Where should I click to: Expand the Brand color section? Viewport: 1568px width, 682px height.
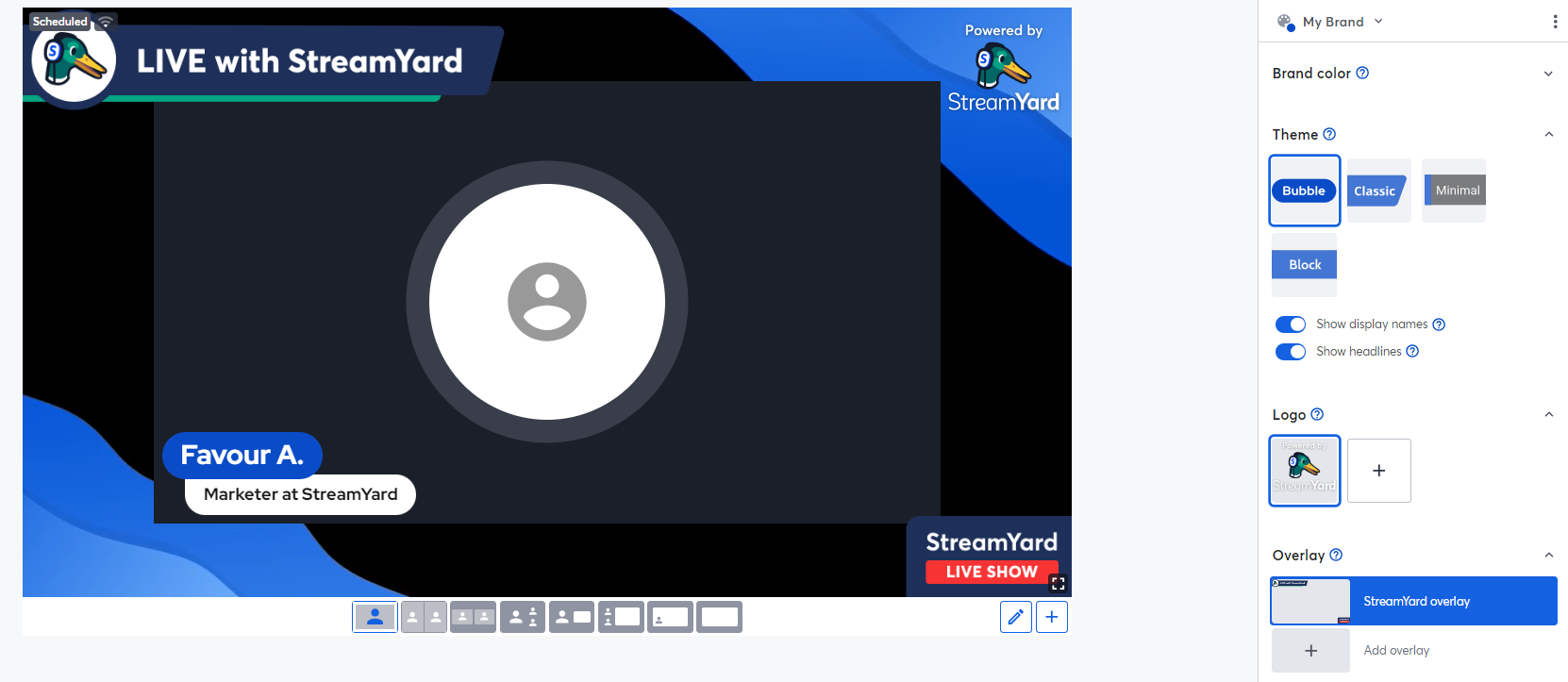[1548, 74]
